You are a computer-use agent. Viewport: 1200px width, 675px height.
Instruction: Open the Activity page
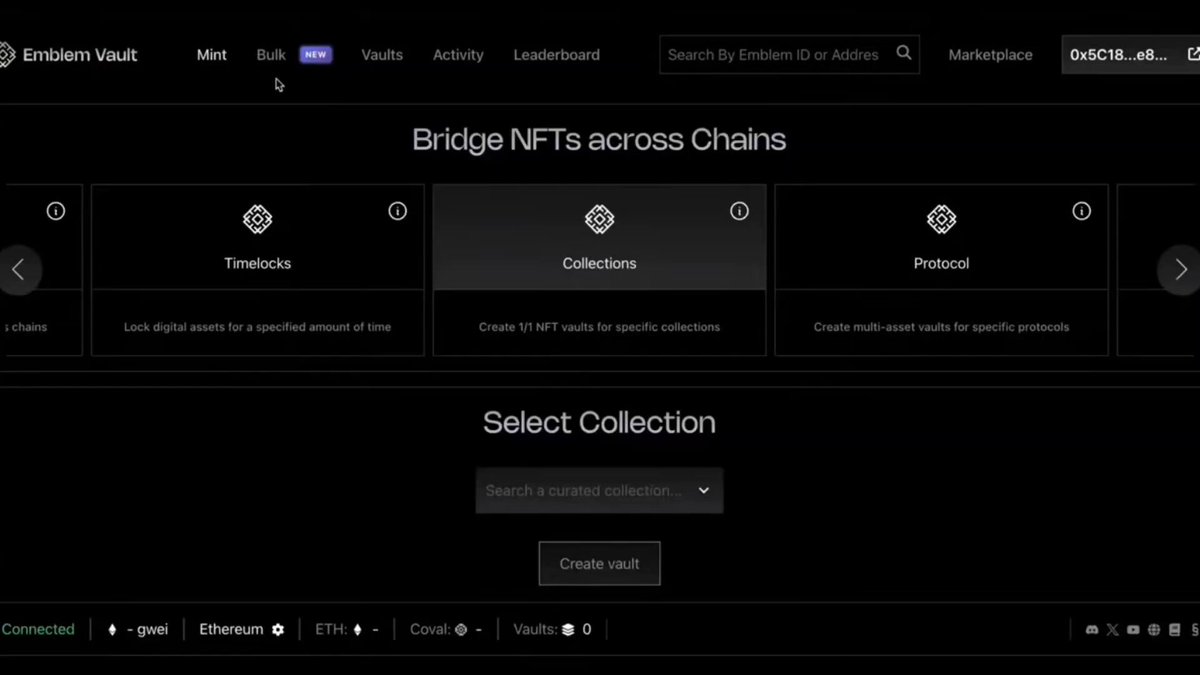pyautogui.click(x=458, y=55)
